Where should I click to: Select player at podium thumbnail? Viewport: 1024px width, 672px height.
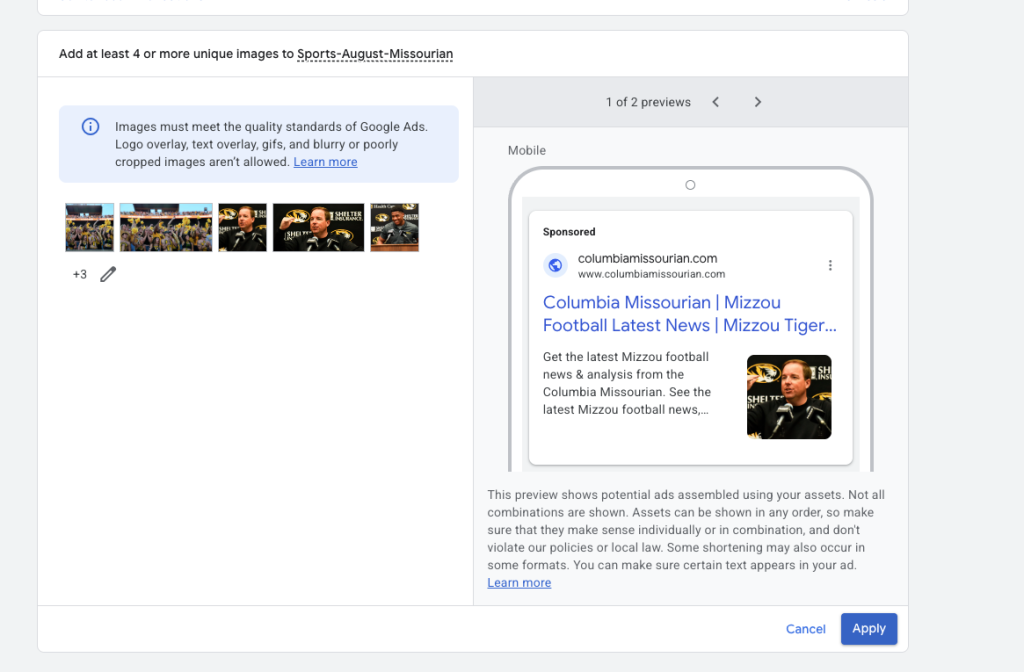[x=394, y=227]
